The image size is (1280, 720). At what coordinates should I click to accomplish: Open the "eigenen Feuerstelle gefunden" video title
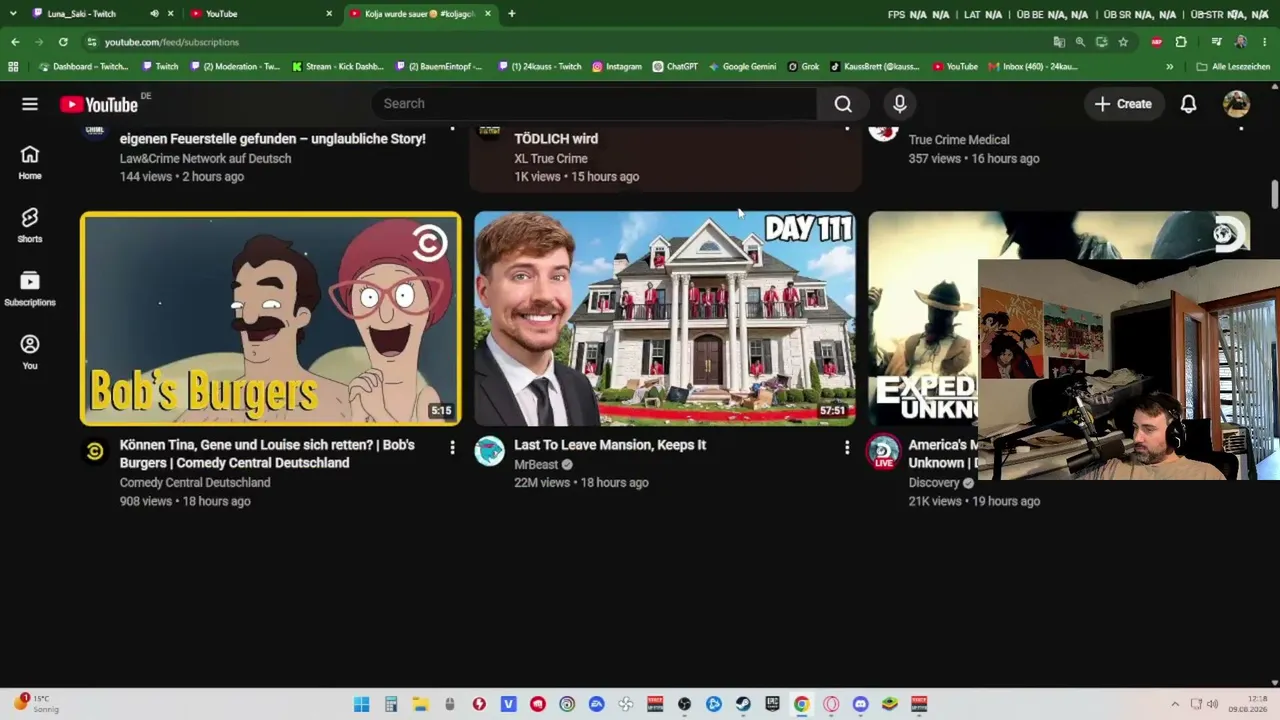click(x=272, y=139)
